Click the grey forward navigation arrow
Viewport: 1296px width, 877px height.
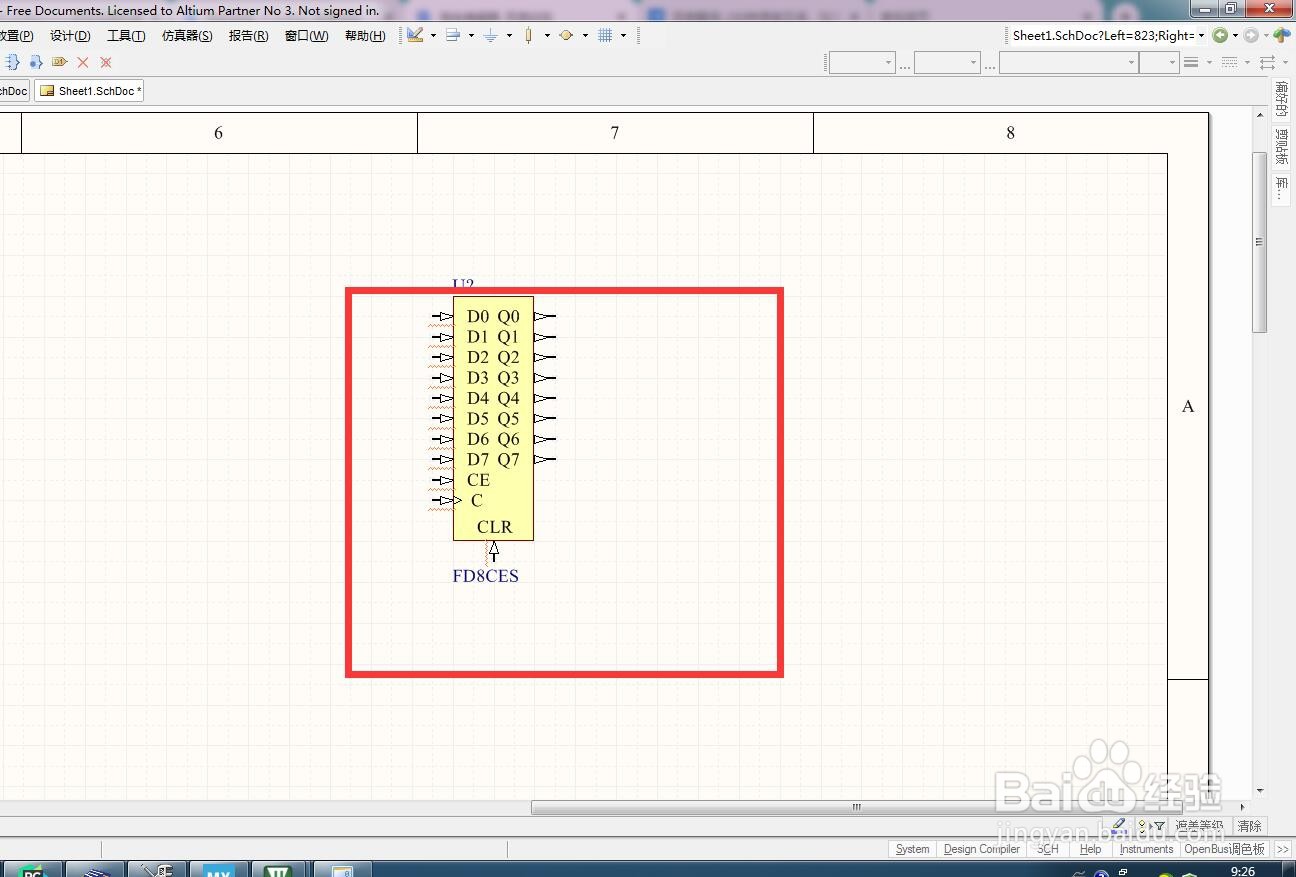click(x=1251, y=35)
